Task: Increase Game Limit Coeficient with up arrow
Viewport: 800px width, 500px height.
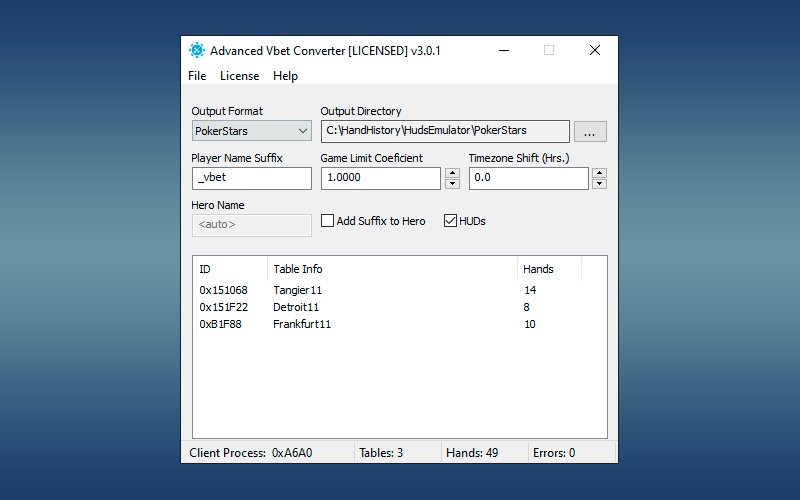Action: [452, 173]
